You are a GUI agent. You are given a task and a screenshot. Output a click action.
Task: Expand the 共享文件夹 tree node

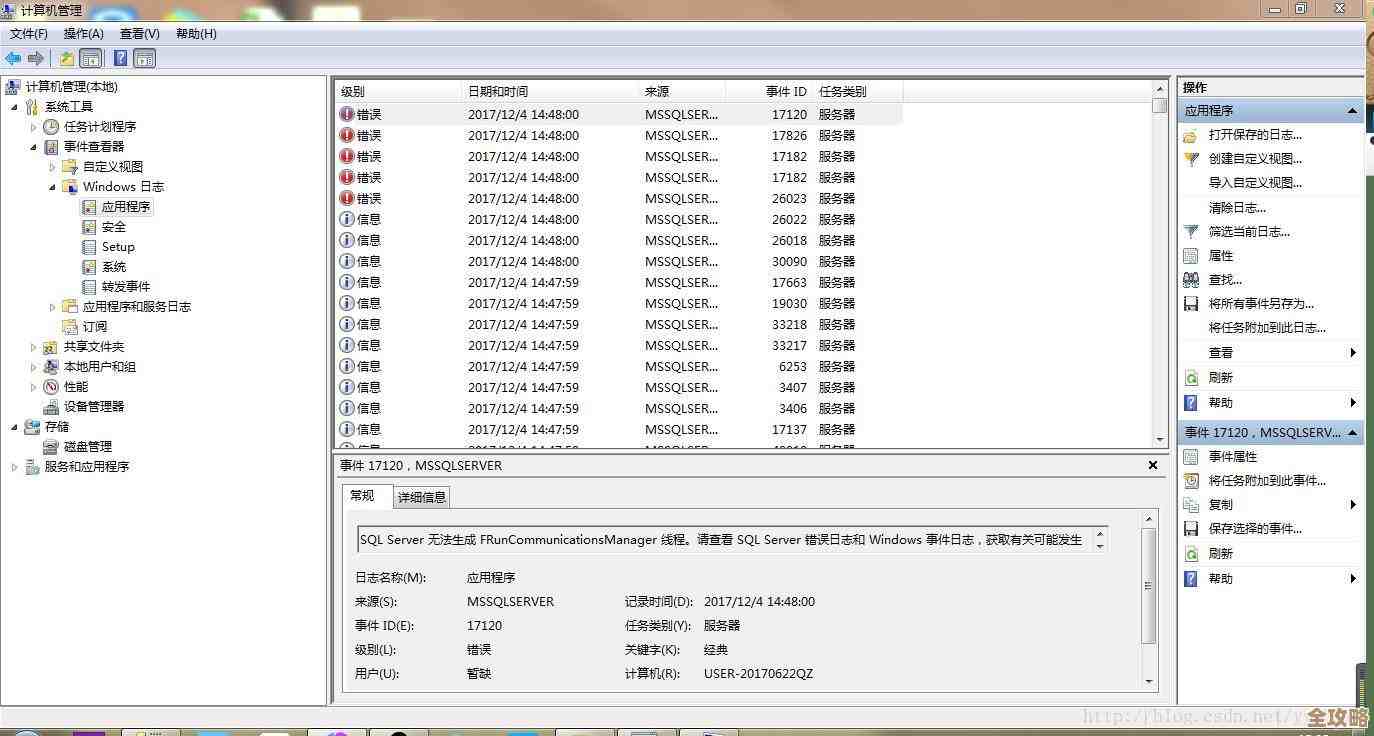34,346
